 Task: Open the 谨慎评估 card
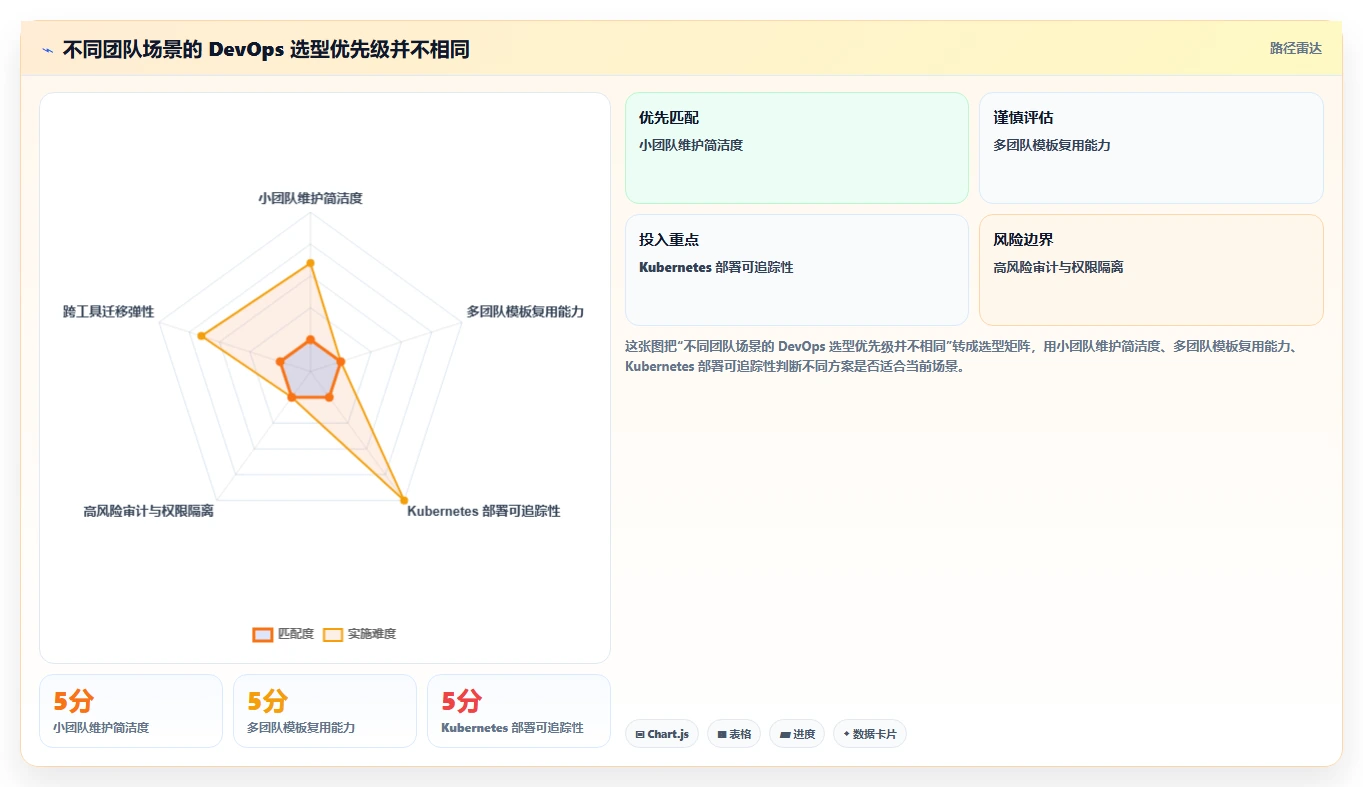tap(1151, 148)
